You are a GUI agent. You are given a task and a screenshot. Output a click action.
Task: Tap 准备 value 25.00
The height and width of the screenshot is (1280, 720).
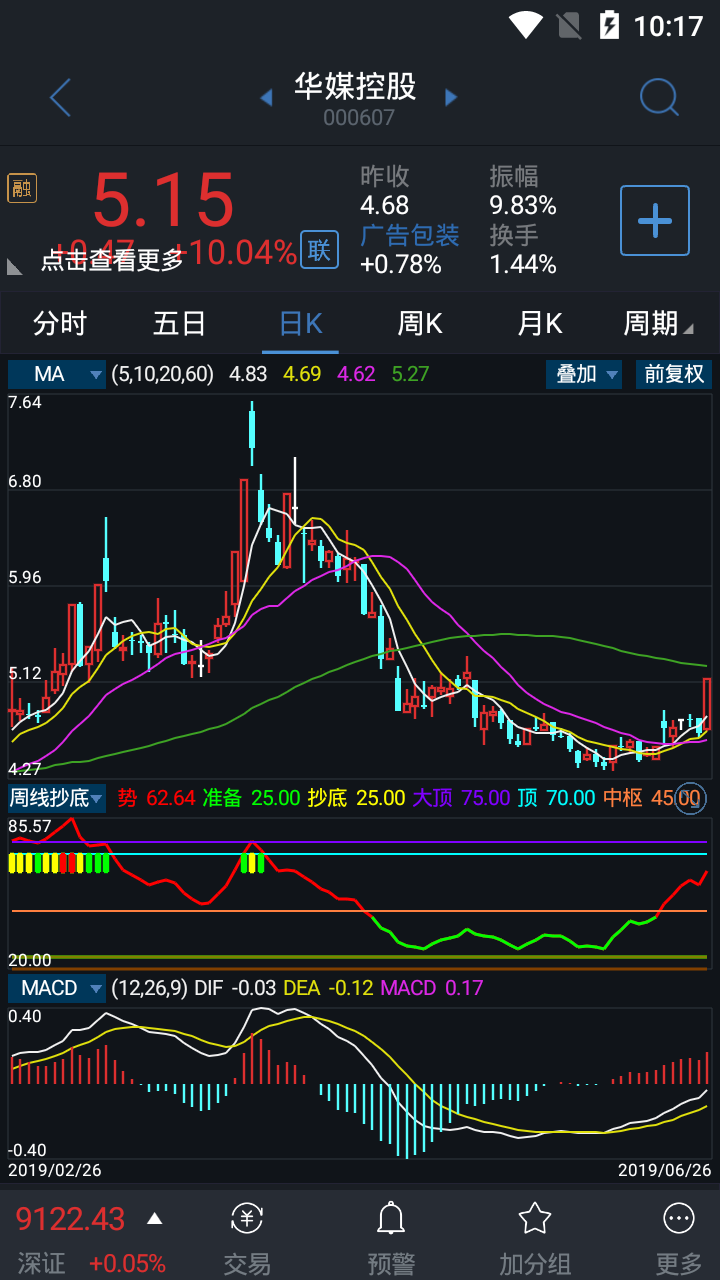pos(275,798)
